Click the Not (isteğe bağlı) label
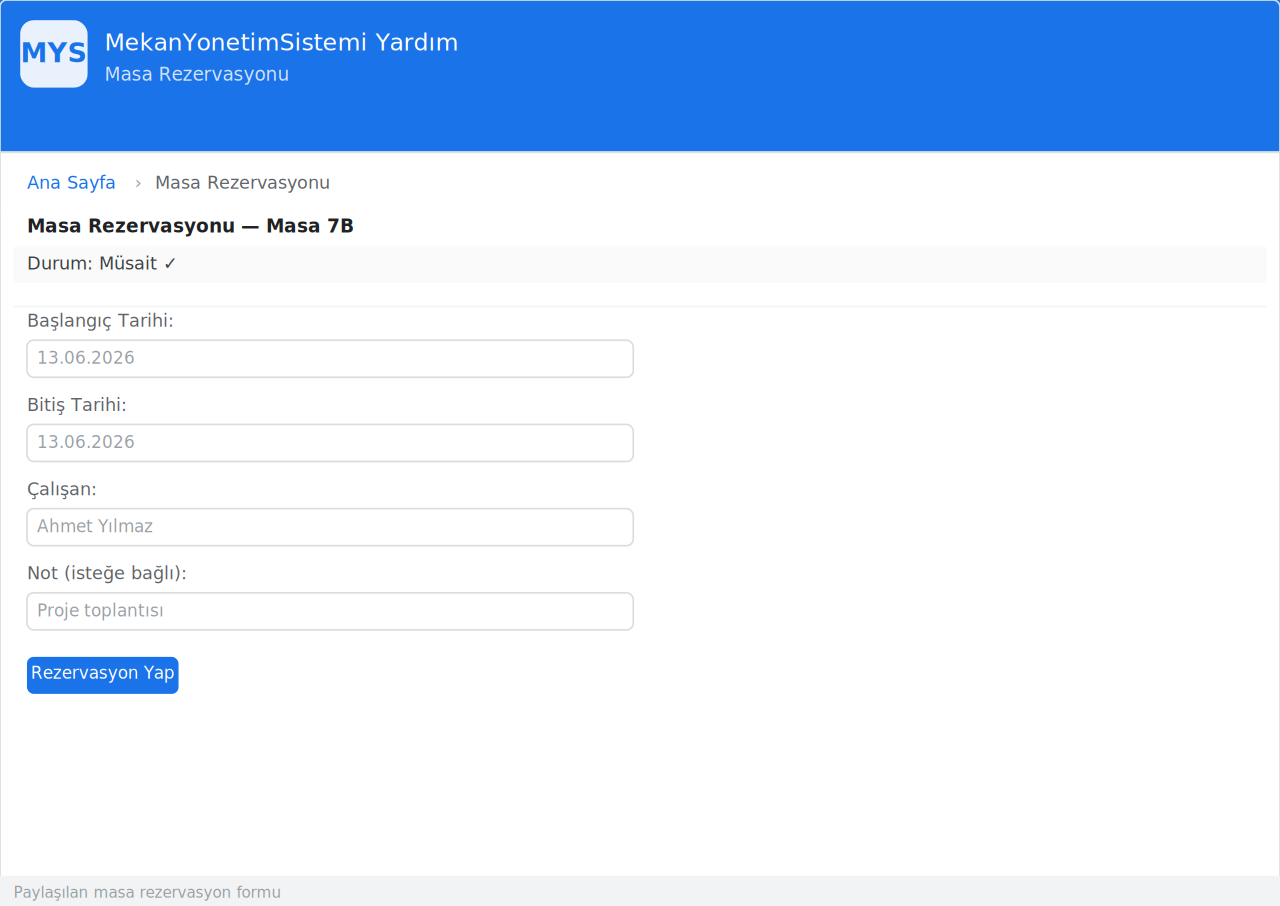The height and width of the screenshot is (906, 1280). point(107,573)
